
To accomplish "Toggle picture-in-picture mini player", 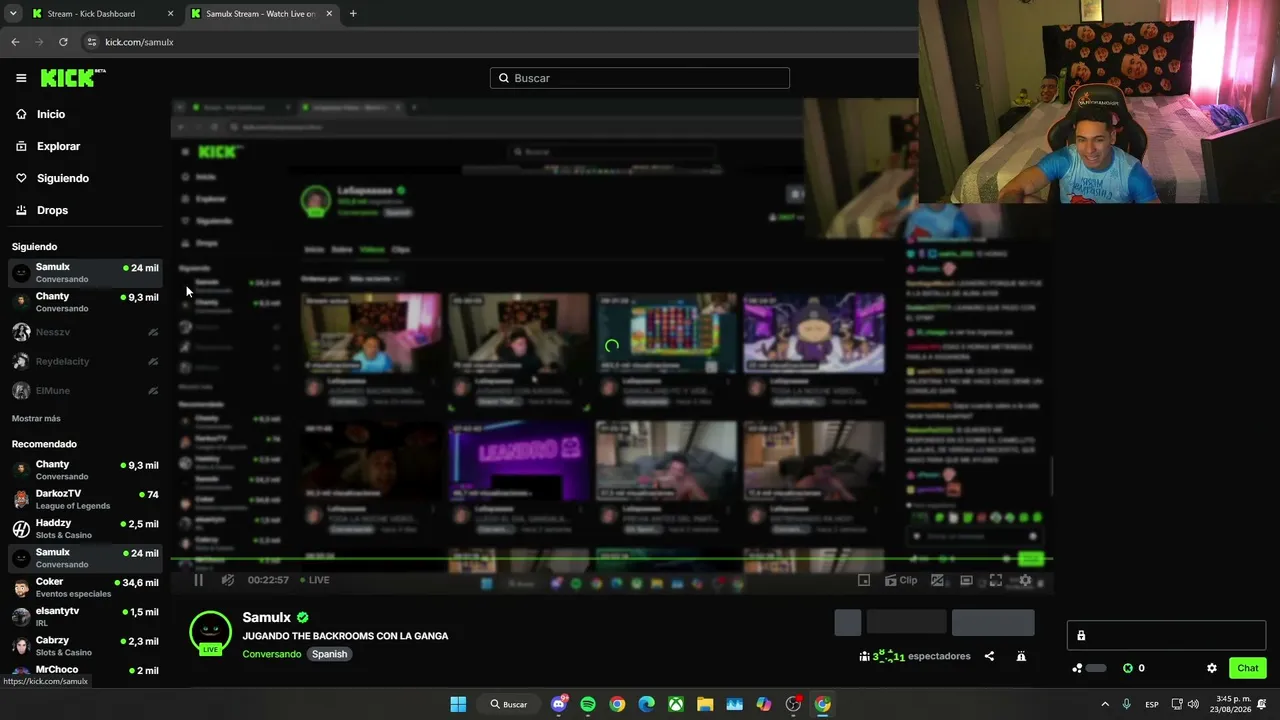I will pyautogui.click(x=864, y=580).
